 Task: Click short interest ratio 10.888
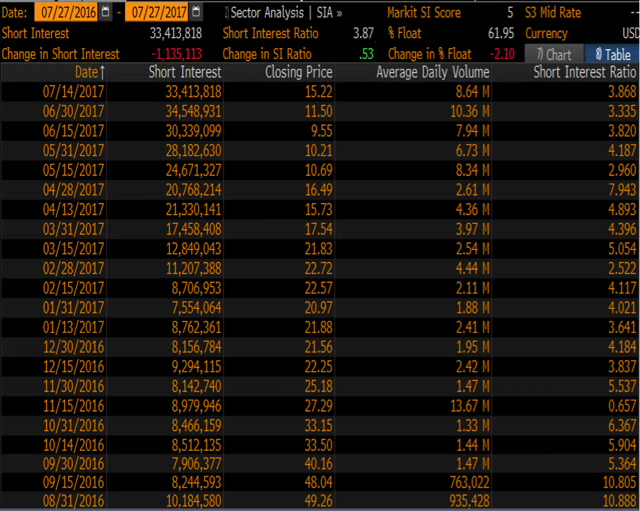click(620, 501)
